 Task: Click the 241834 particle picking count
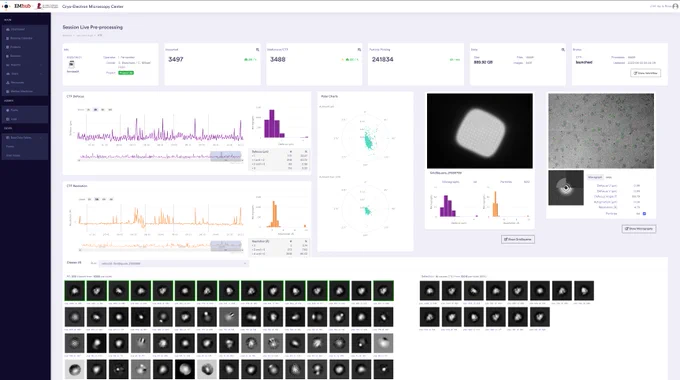382,59
